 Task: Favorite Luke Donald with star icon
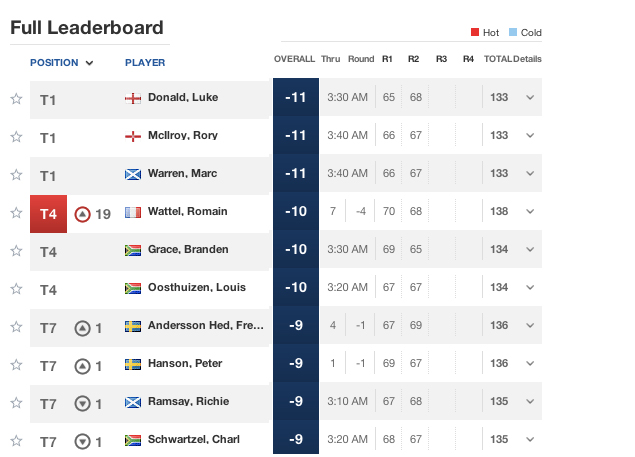tap(16, 99)
